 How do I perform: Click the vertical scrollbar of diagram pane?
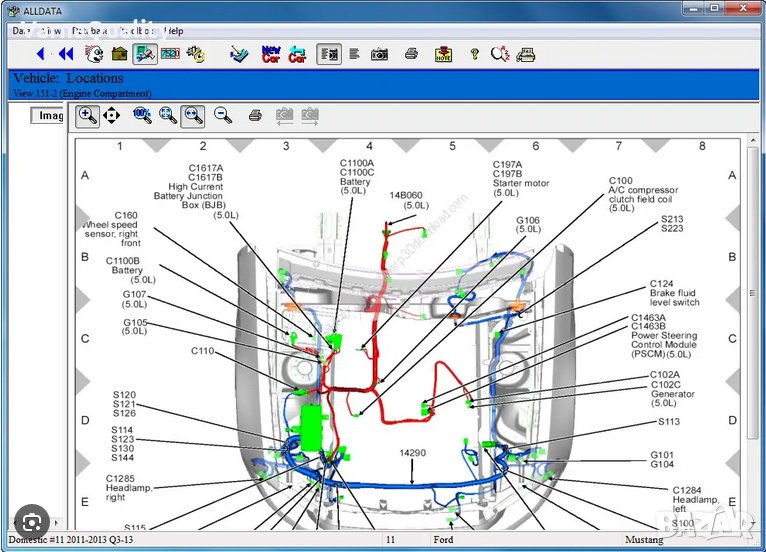[x=753, y=300]
